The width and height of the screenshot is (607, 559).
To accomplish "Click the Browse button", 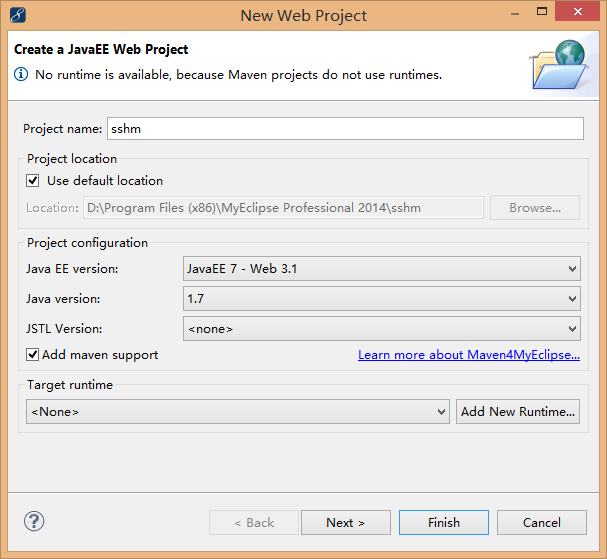I will pyautogui.click(x=535, y=207).
